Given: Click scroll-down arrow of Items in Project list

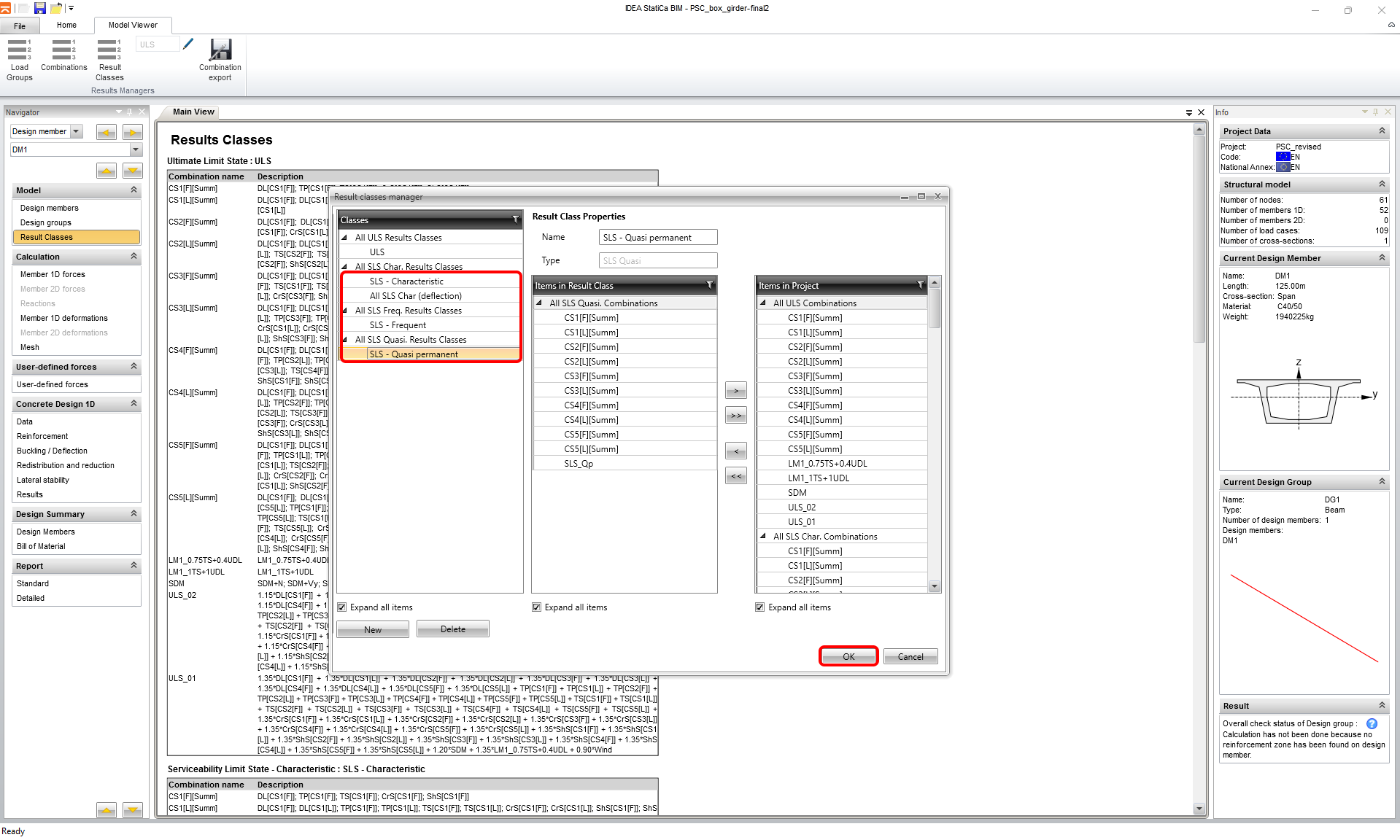Looking at the screenshot, I should (x=935, y=586).
